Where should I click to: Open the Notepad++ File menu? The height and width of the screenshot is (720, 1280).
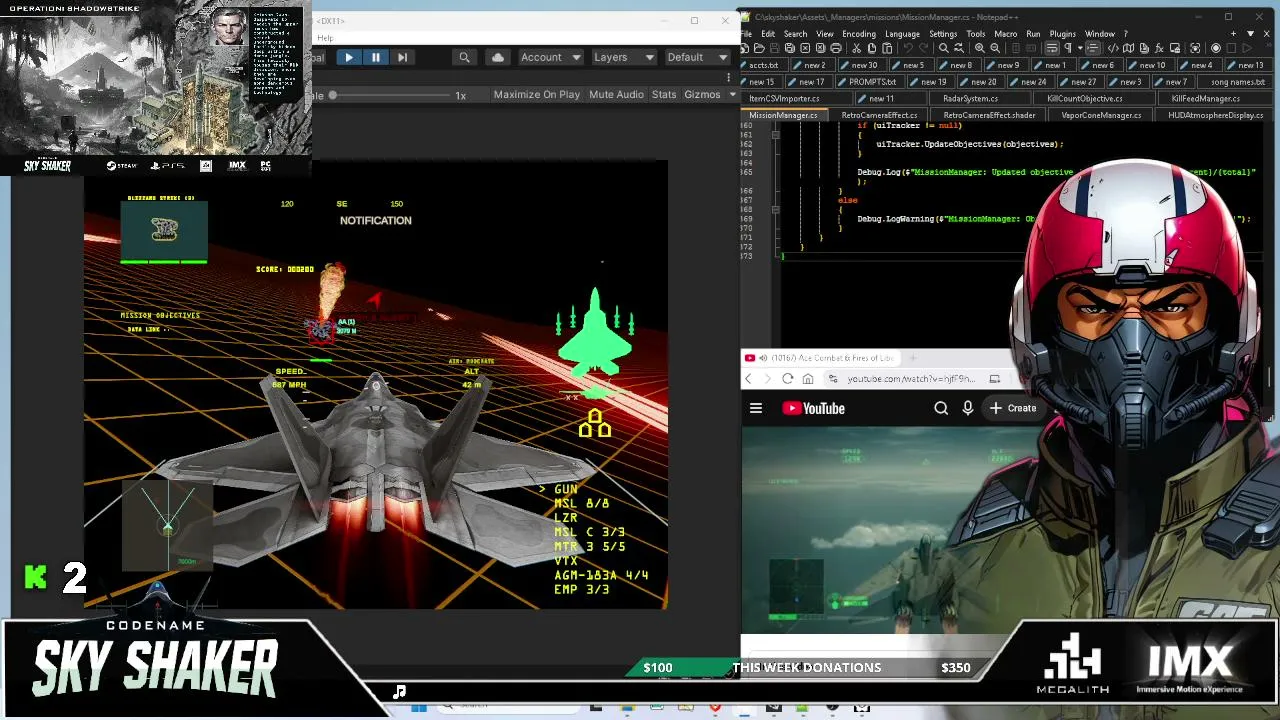[746, 34]
